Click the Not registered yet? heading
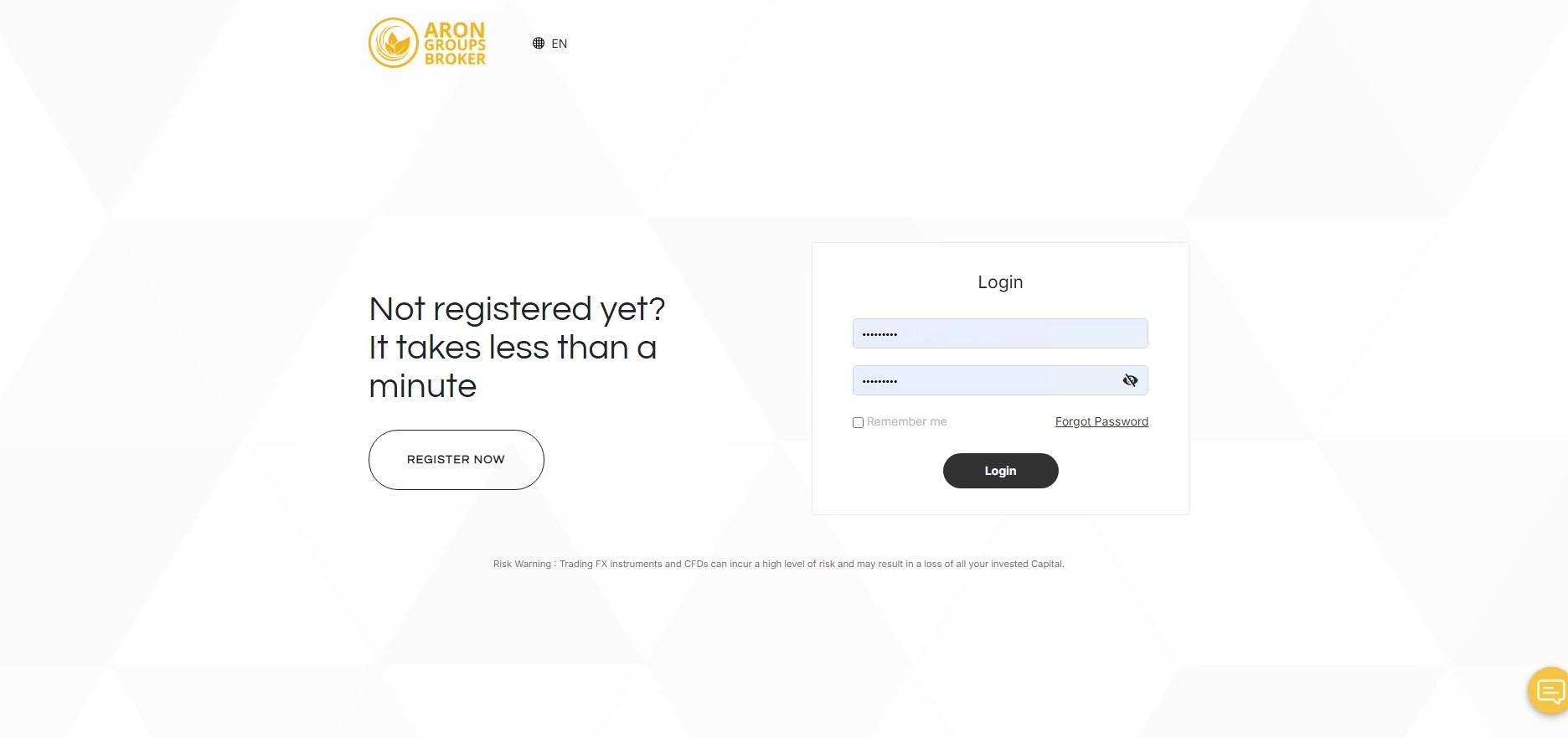Viewport: 1568px width, 738px height. [x=517, y=309]
